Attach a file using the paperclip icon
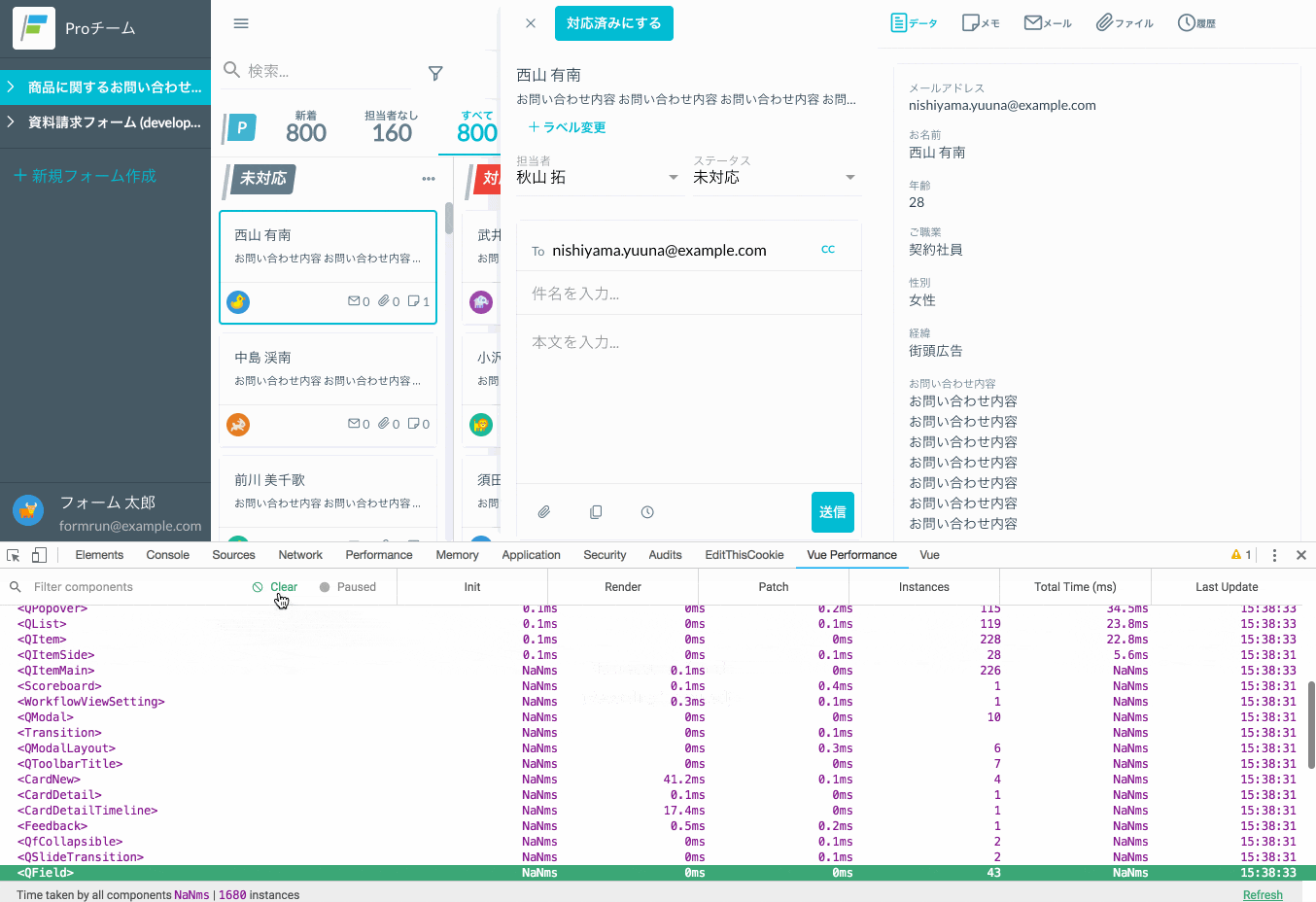1316x902 pixels. [544, 511]
